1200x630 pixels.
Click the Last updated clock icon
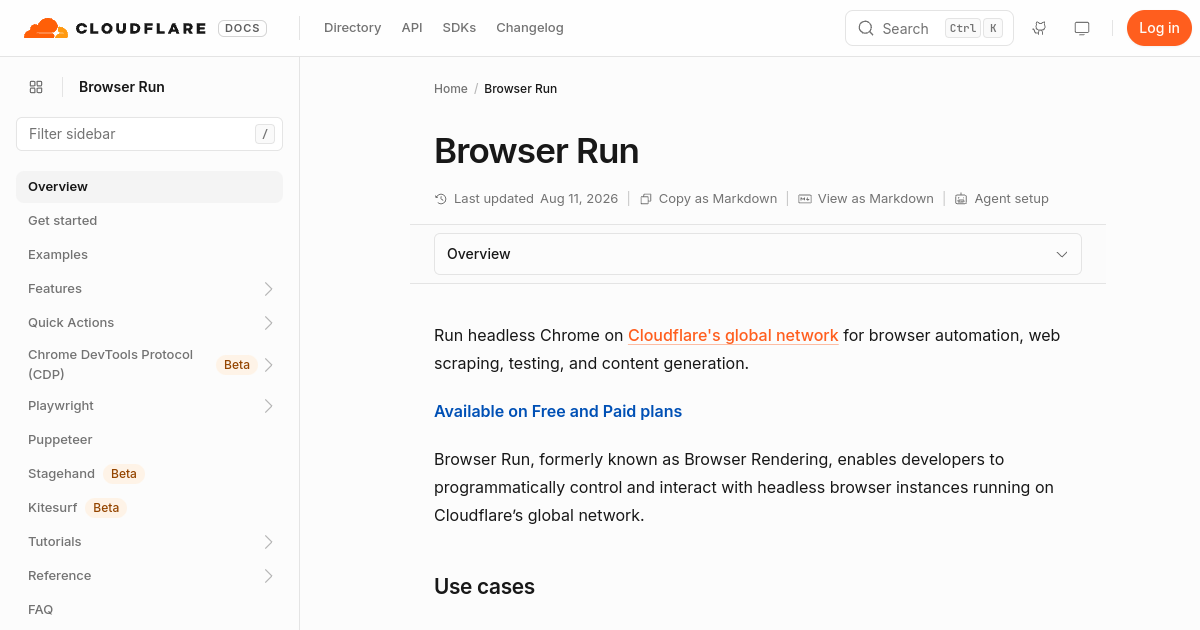click(441, 199)
